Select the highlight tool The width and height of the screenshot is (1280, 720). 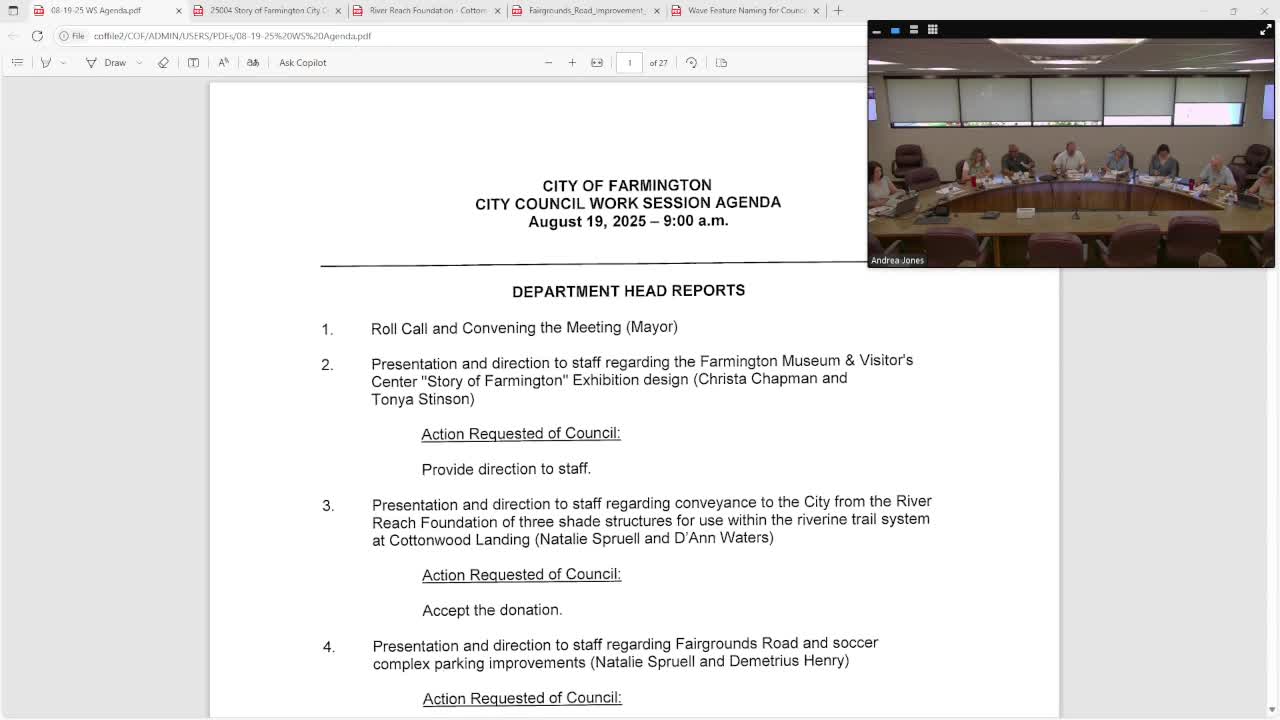pyautogui.click(x=45, y=62)
